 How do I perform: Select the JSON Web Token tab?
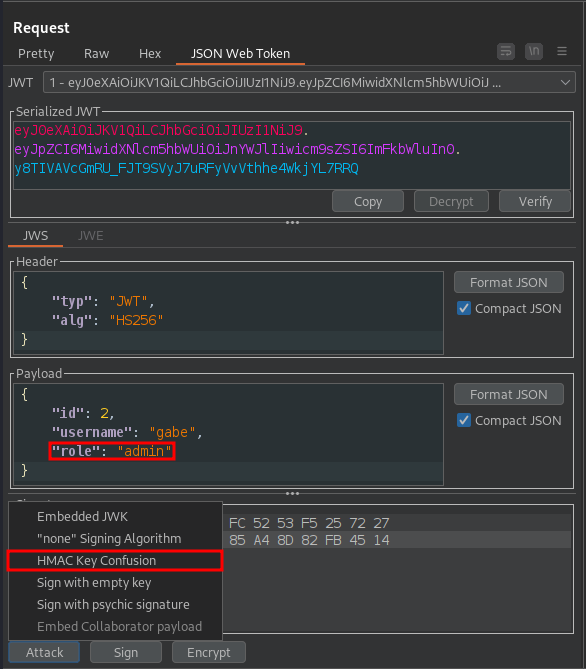point(240,54)
